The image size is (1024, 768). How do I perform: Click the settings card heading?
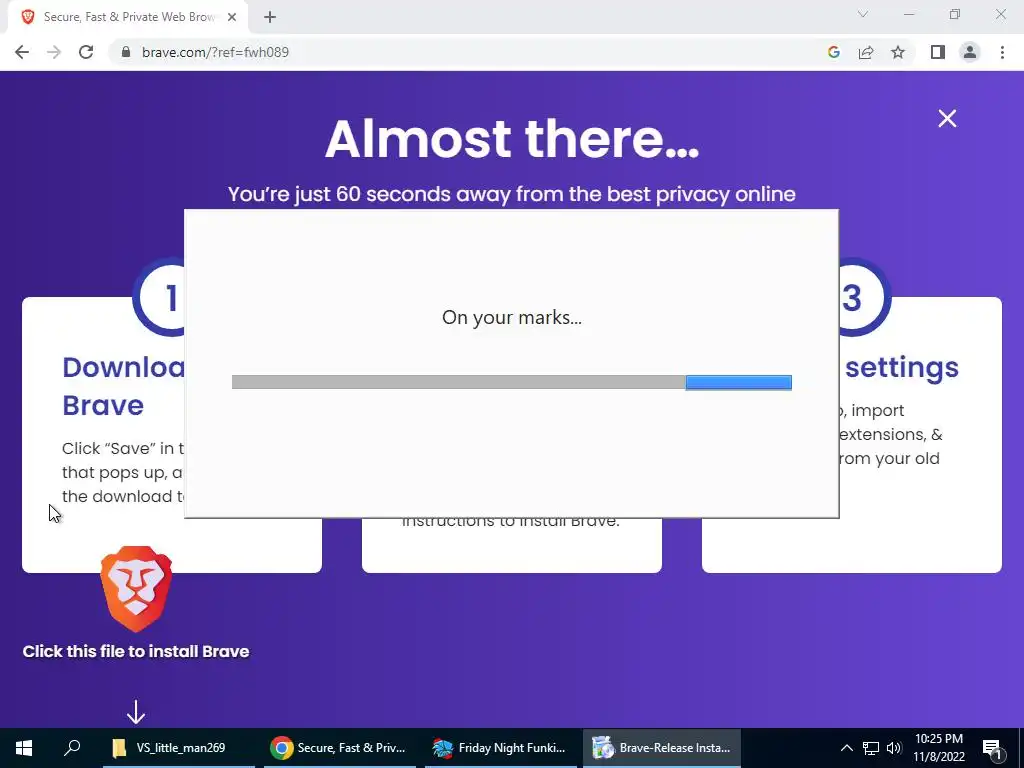point(901,367)
